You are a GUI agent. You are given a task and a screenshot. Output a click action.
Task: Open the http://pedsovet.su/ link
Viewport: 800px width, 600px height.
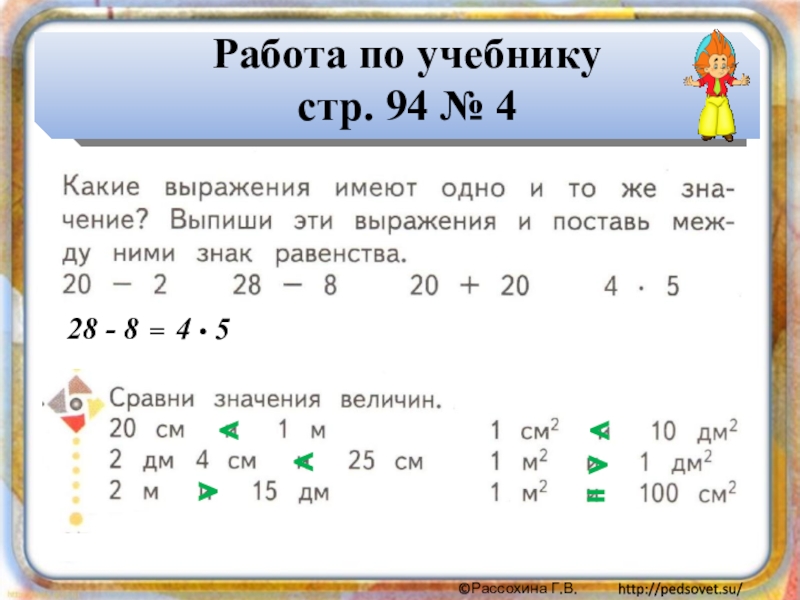pyautogui.click(x=680, y=589)
